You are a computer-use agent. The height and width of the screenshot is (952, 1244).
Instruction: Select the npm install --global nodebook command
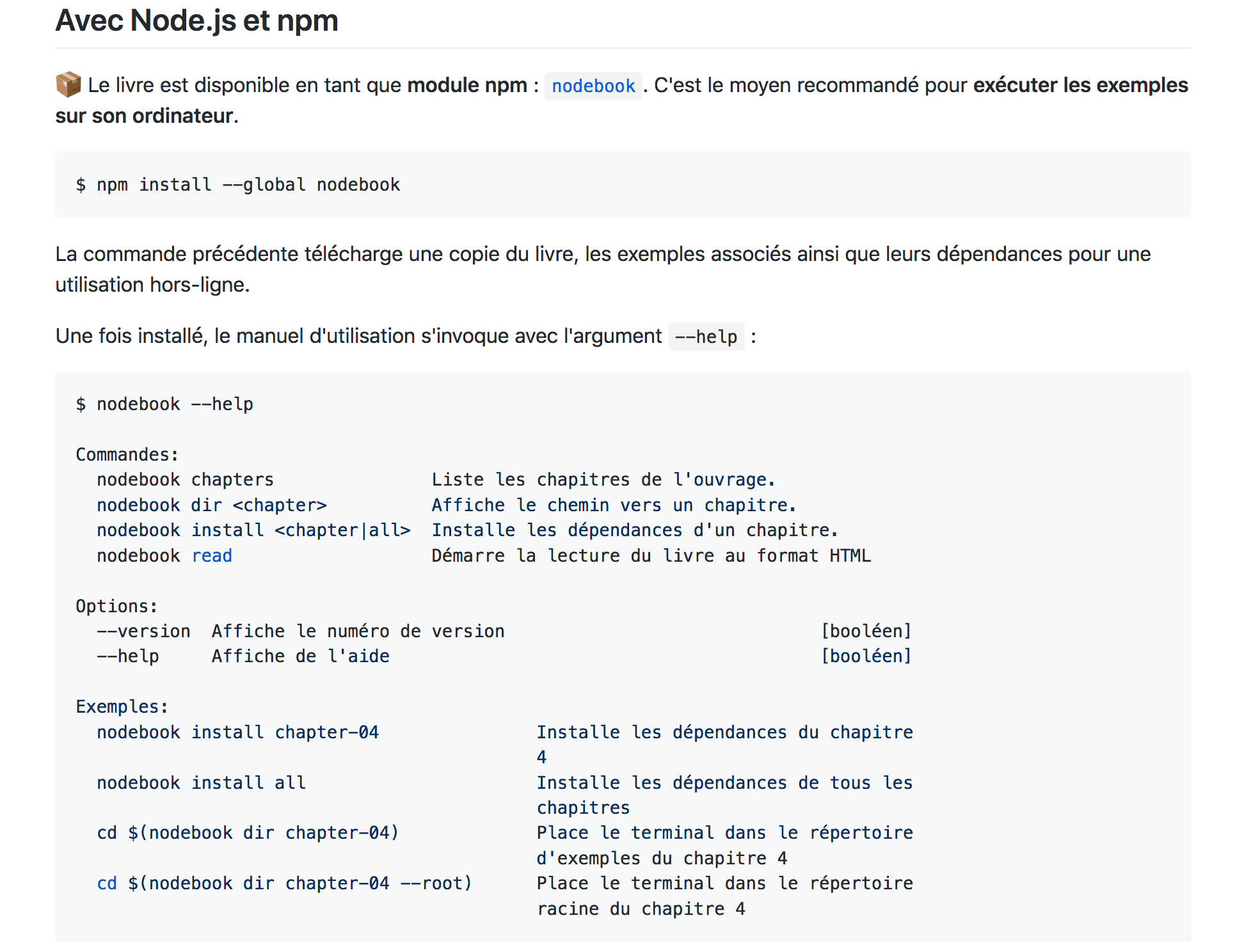point(238,184)
